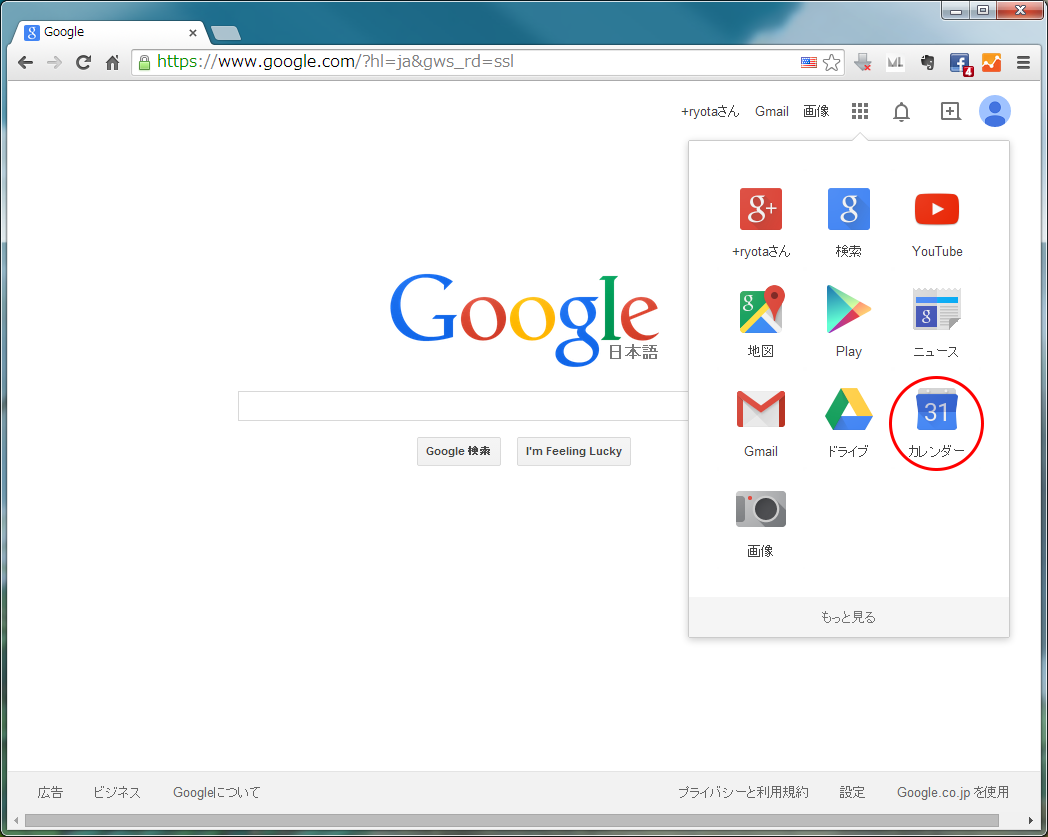
Task: Click the scrollbar left arrow
Action: pos(16,820)
